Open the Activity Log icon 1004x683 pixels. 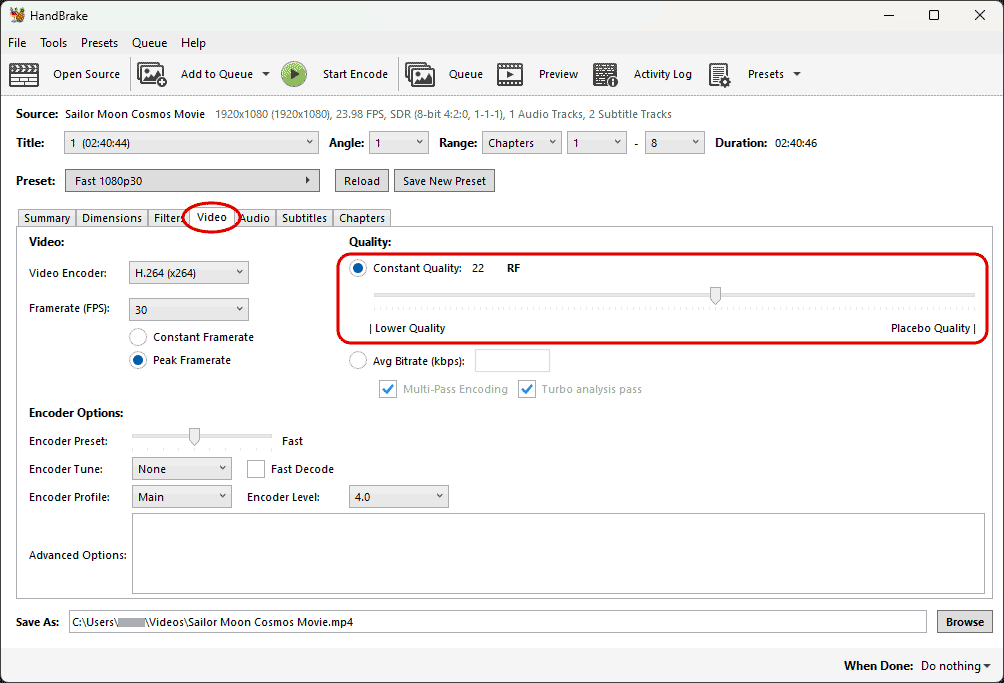coord(605,74)
